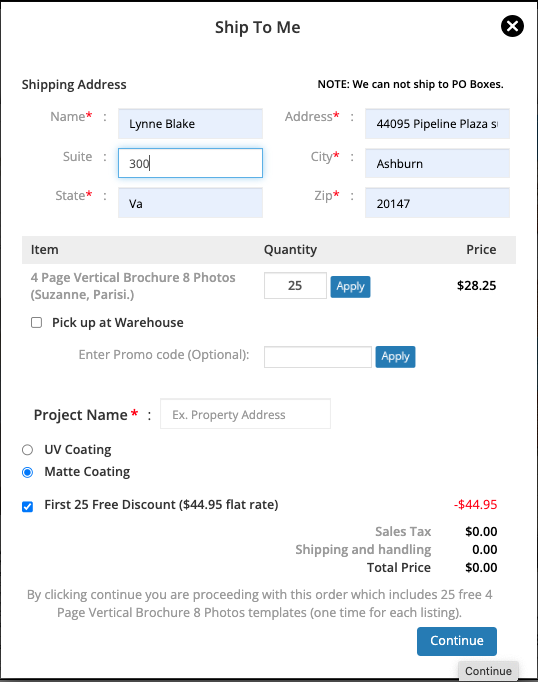
Task: Select the Zip field showing 20147
Action: [x=437, y=203]
